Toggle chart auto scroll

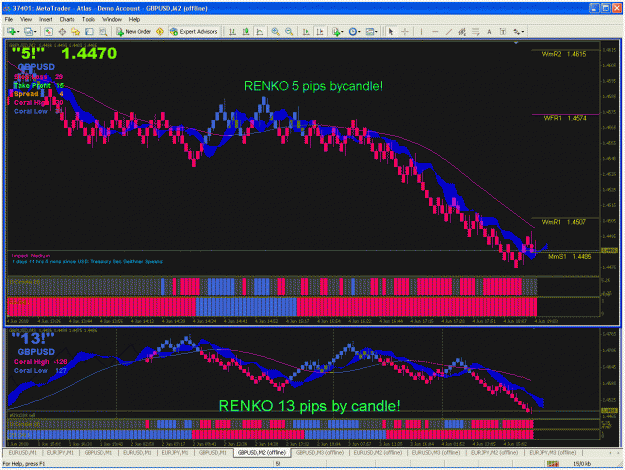[306, 31]
